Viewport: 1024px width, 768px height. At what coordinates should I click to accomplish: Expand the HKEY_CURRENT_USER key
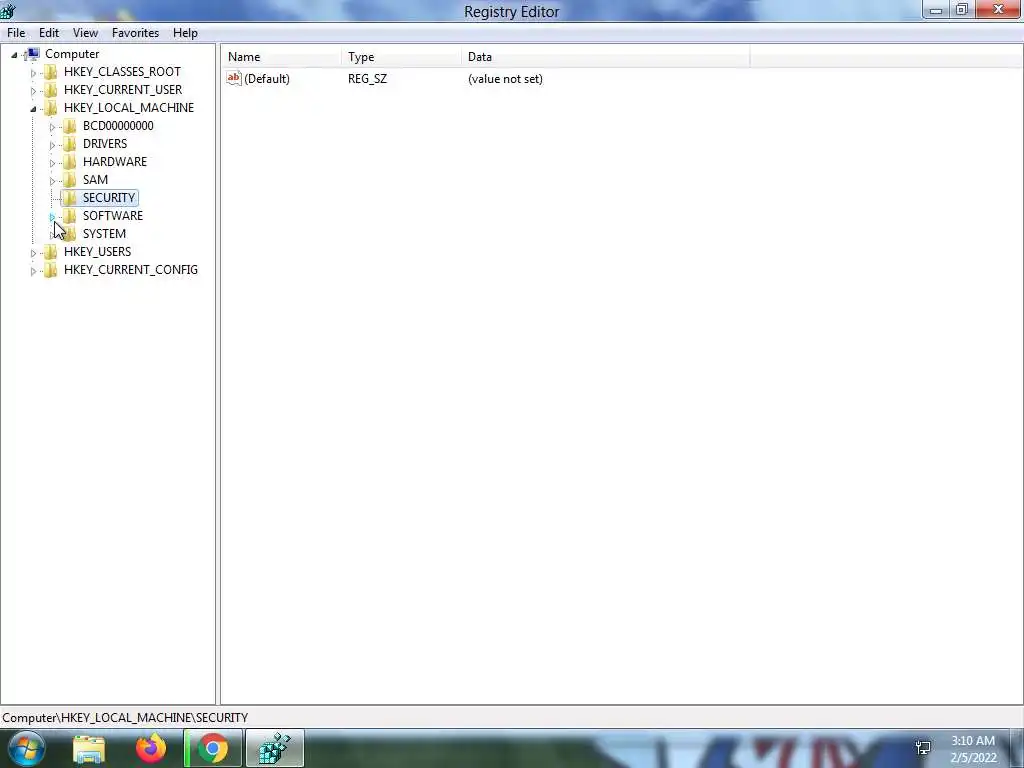(33, 91)
